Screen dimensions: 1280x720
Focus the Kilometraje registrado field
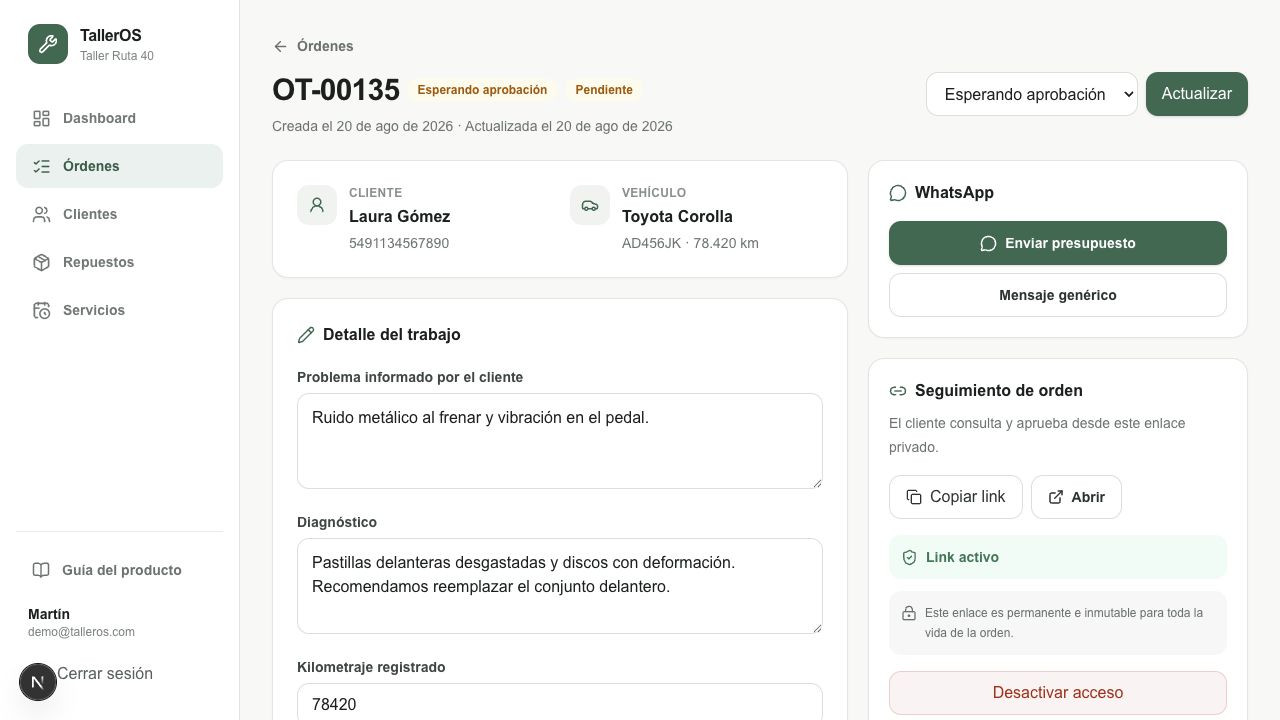click(x=560, y=702)
